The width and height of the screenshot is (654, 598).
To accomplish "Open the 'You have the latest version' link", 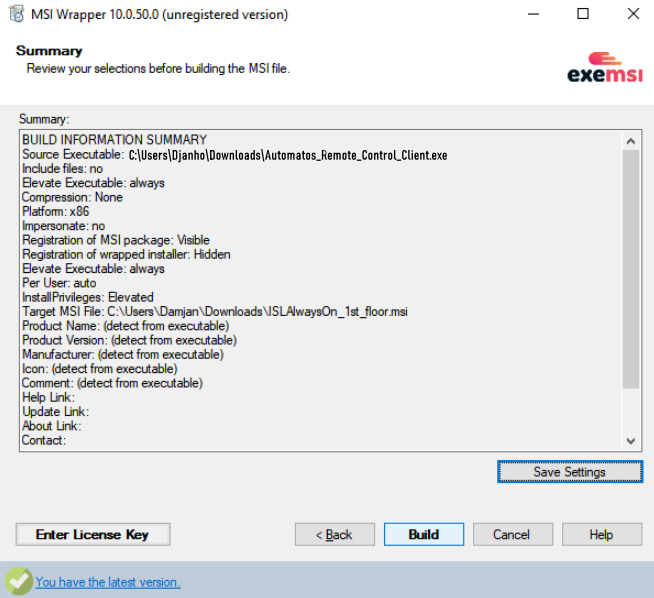I will (108, 582).
